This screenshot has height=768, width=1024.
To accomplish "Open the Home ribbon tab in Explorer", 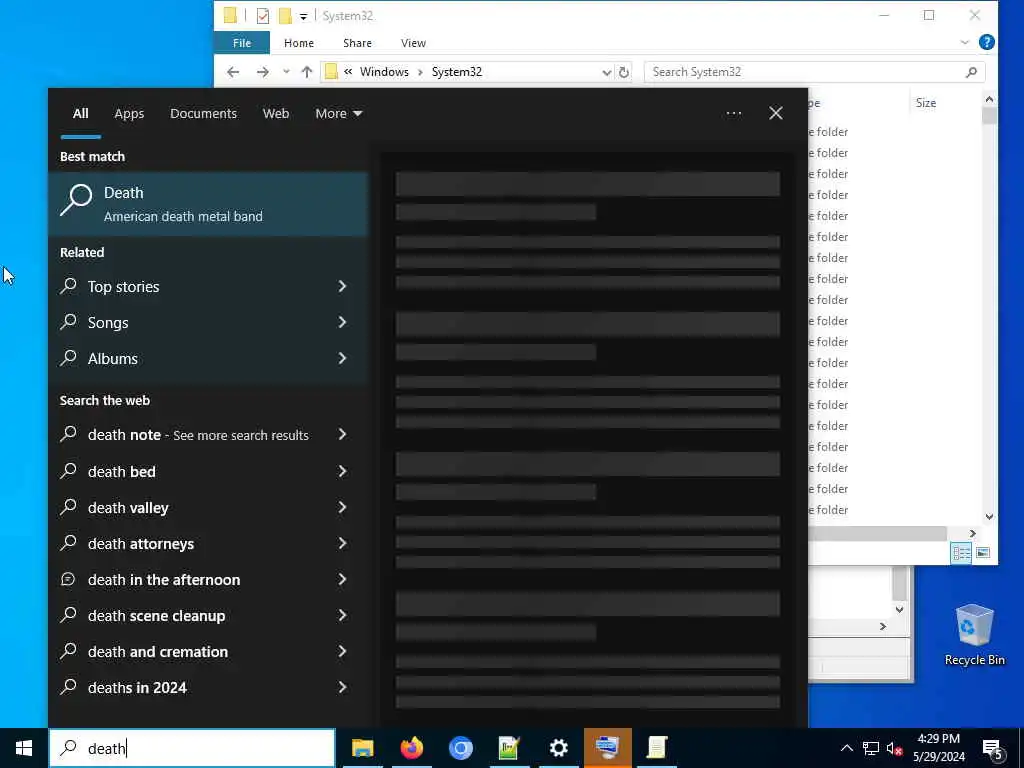I will coord(299,43).
